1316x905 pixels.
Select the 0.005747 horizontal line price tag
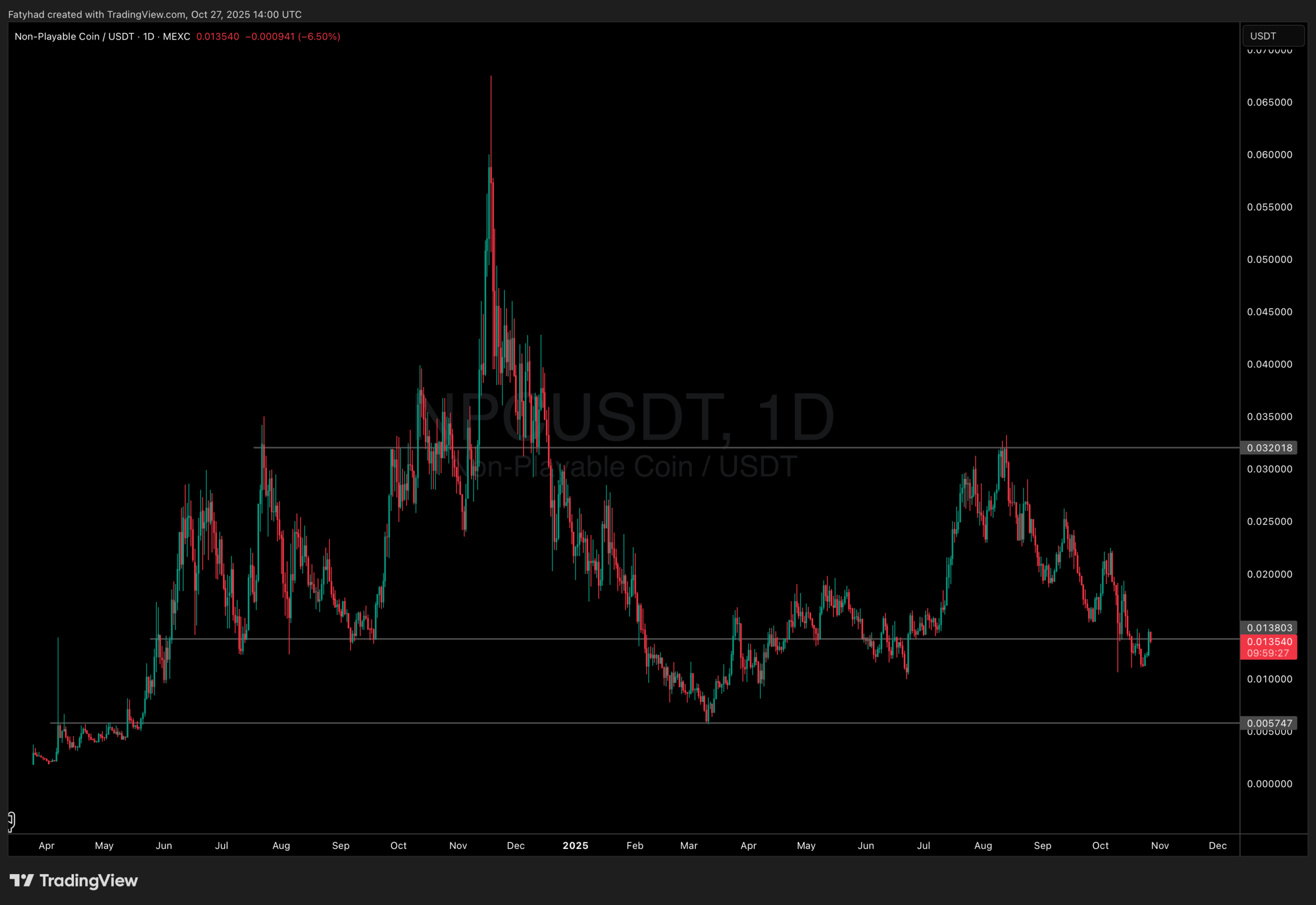pos(1268,722)
